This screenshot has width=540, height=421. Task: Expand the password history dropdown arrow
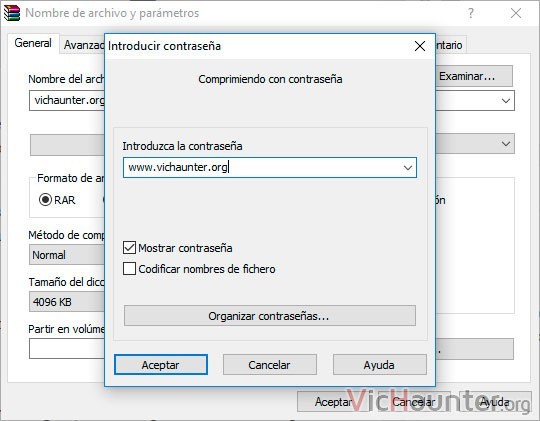pos(408,168)
